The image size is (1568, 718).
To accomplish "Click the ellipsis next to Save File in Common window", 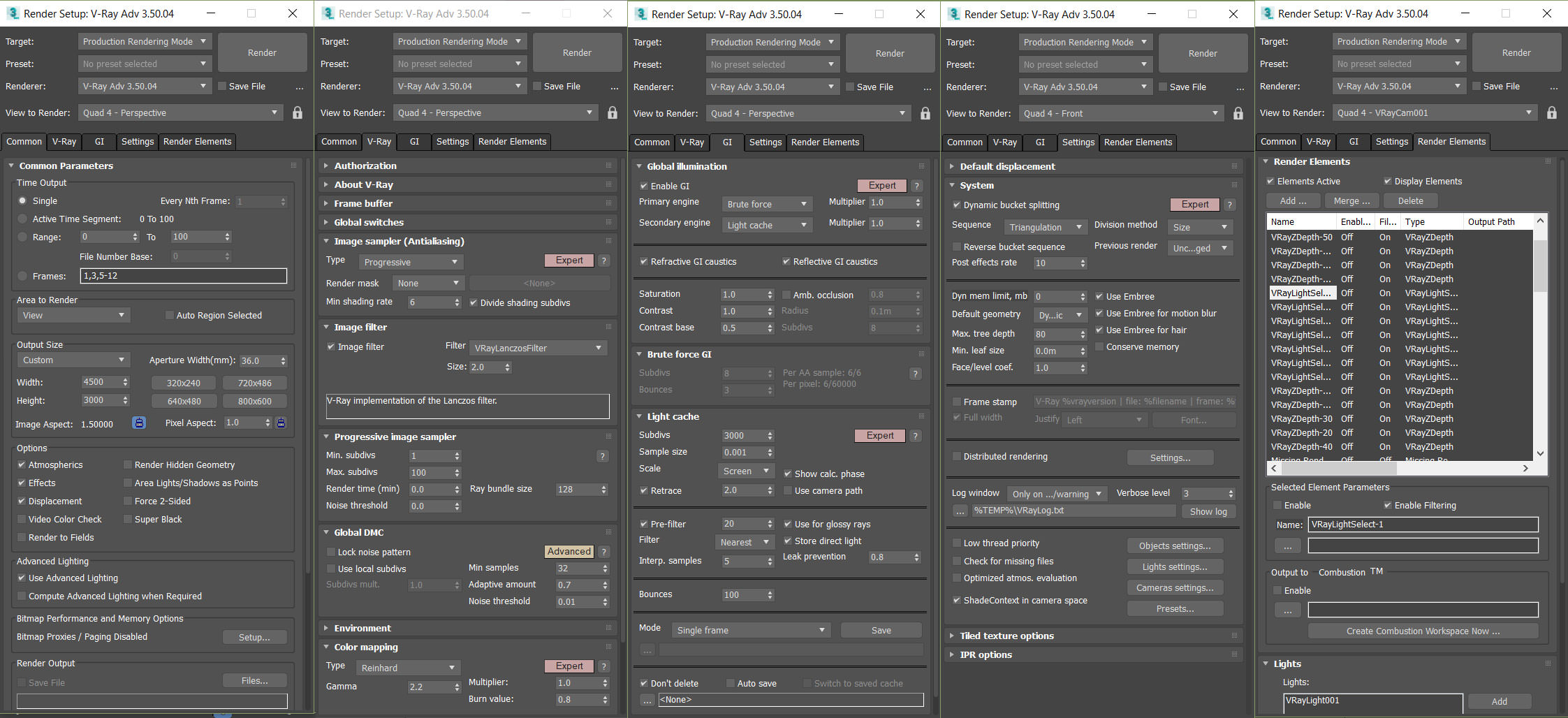I will pyautogui.click(x=300, y=87).
